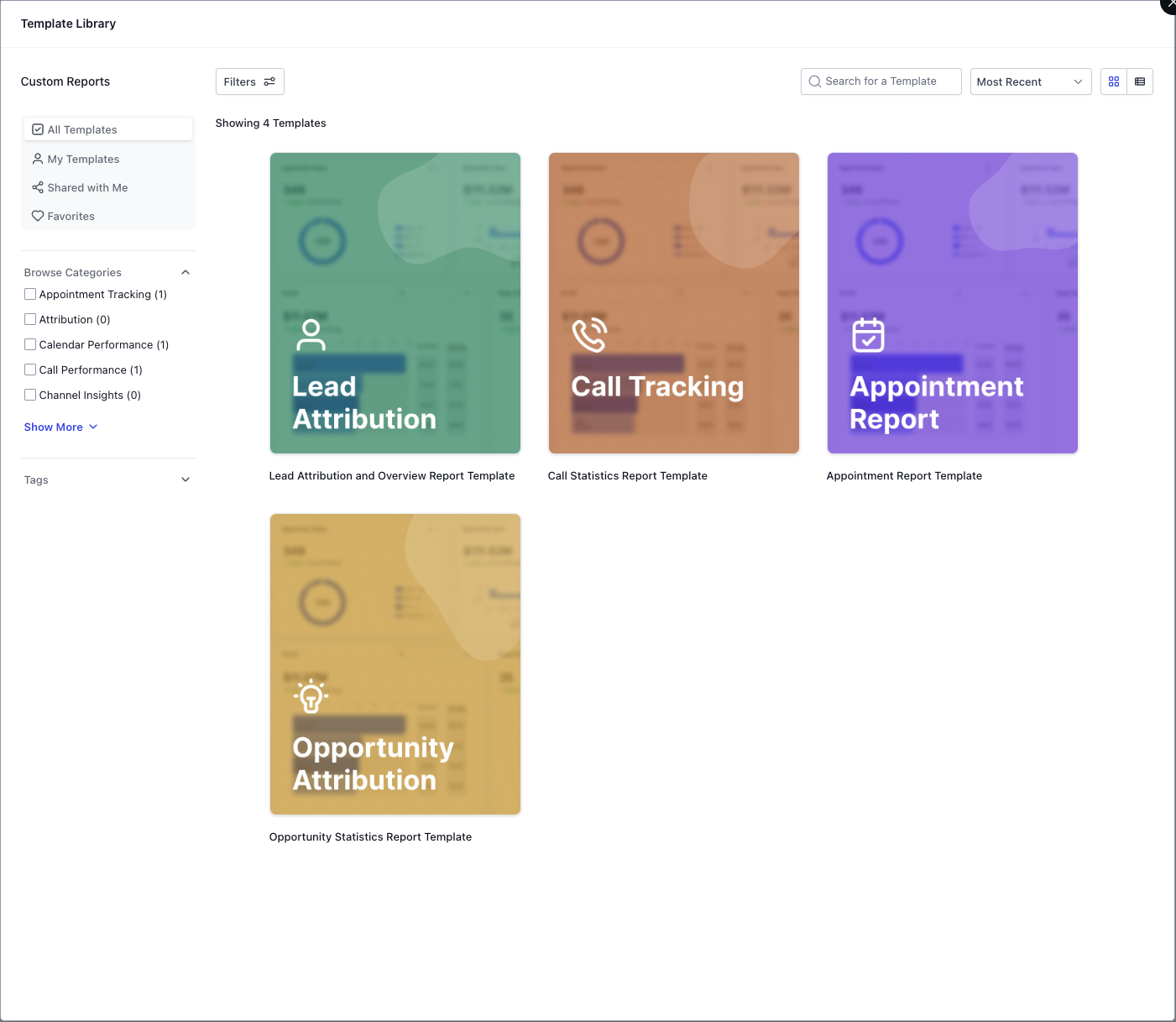Click the Filters sliders icon
1176x1022 pixels.
[269, 81]
